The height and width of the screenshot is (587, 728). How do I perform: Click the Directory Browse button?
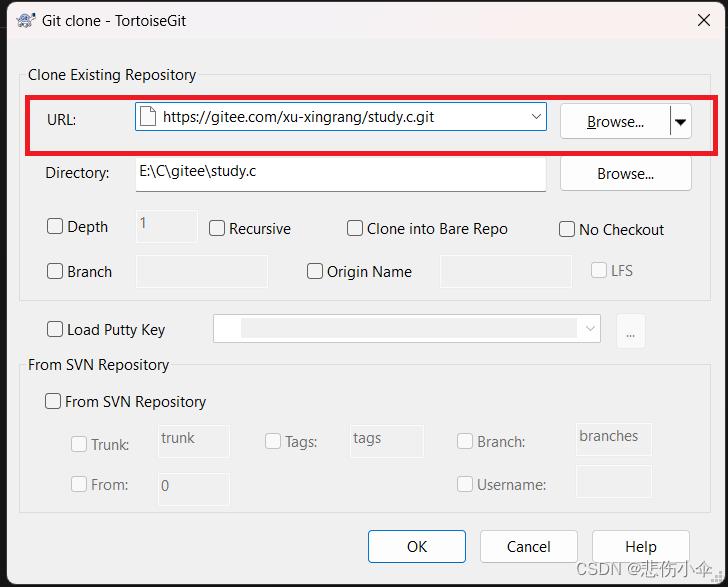click(625, 174)
